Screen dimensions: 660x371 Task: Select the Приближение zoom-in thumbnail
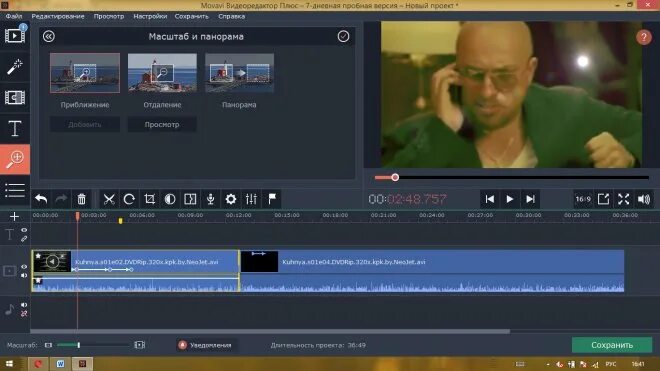tap(85, 73)
